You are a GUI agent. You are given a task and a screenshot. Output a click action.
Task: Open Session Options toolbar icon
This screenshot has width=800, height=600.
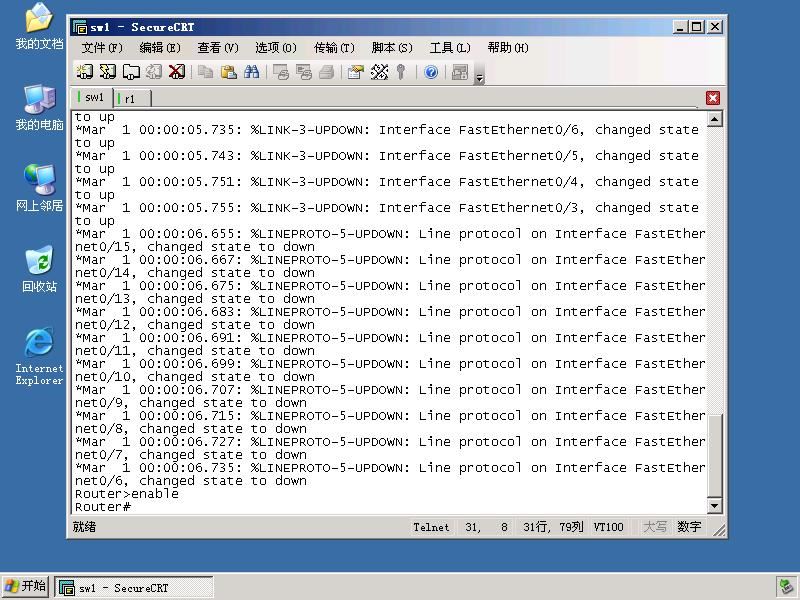(x=356, y=72)
